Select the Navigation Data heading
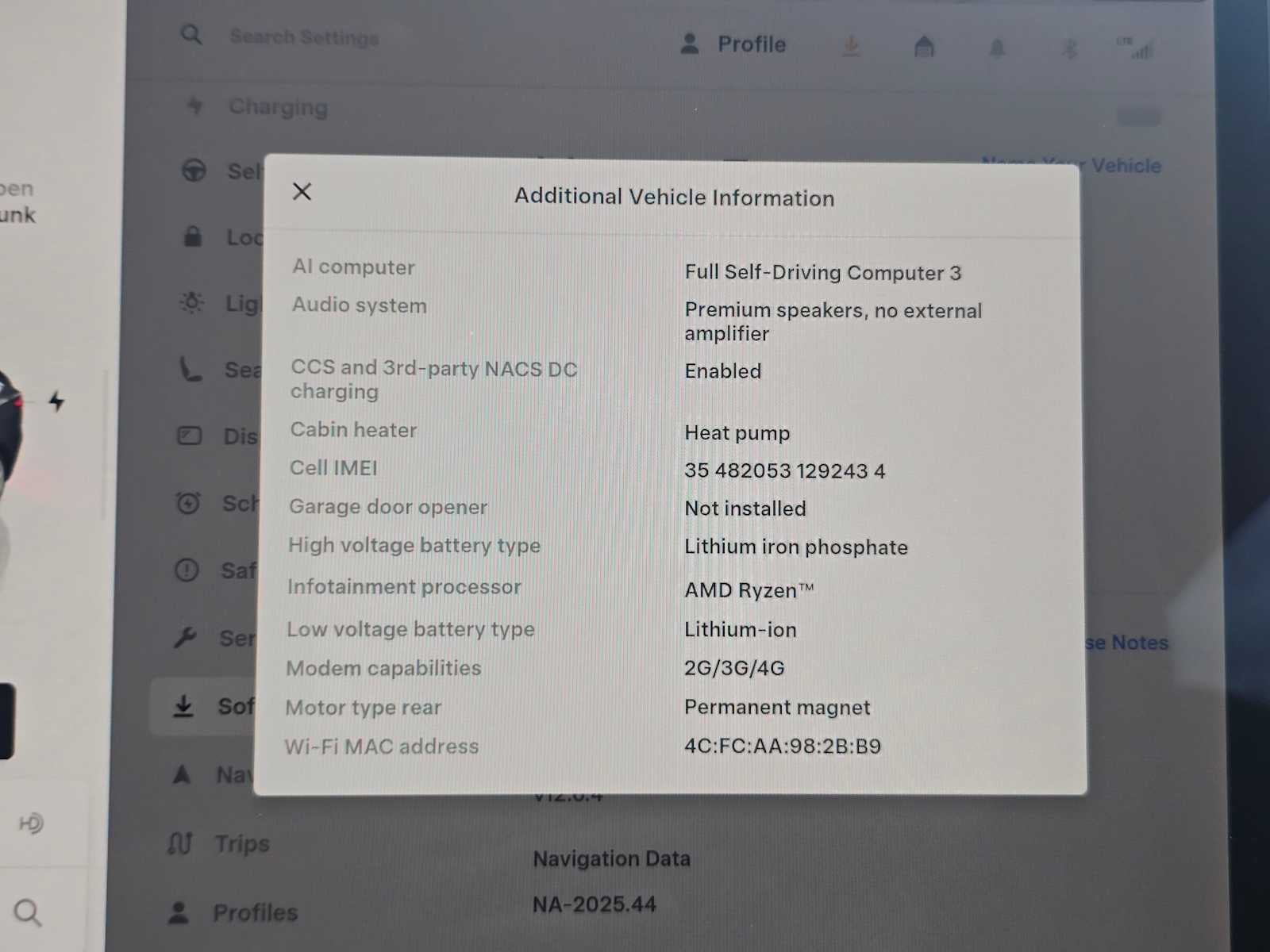The height and width of the screenshot is (952, 1270). pos(612,859)
